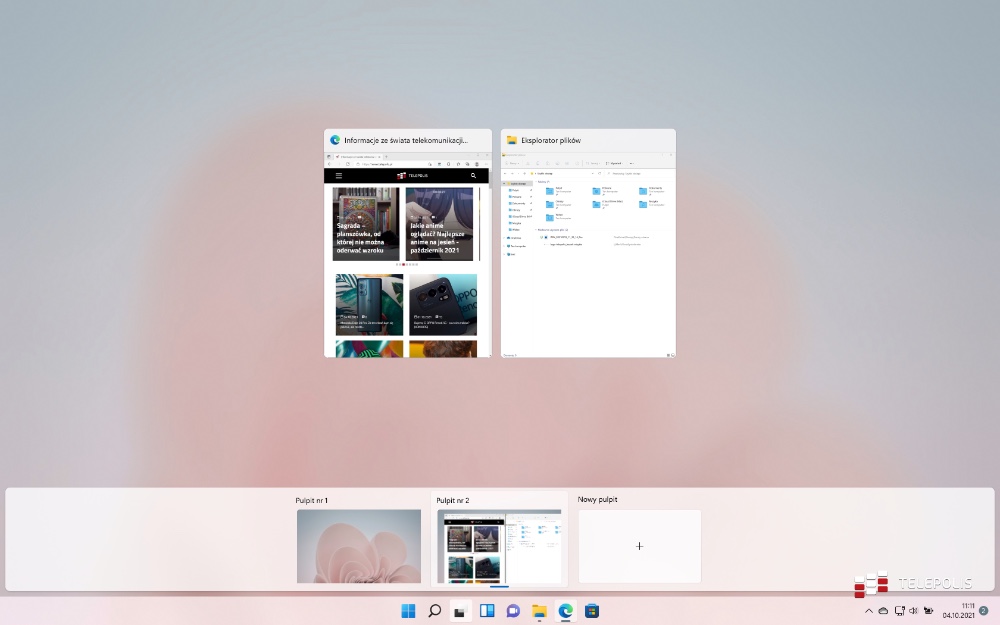Click the Task View taskbar icon
Image resolution: width=1000 pixels, height=625 pixels.
point(461,611)
